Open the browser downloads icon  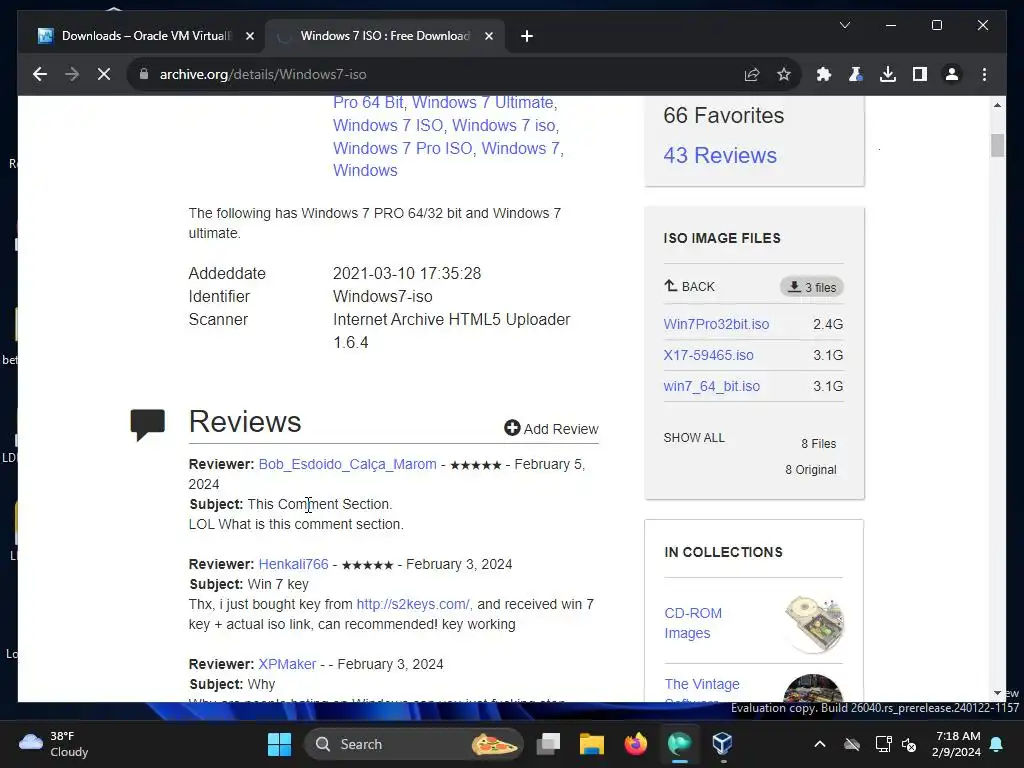point(888,74)
